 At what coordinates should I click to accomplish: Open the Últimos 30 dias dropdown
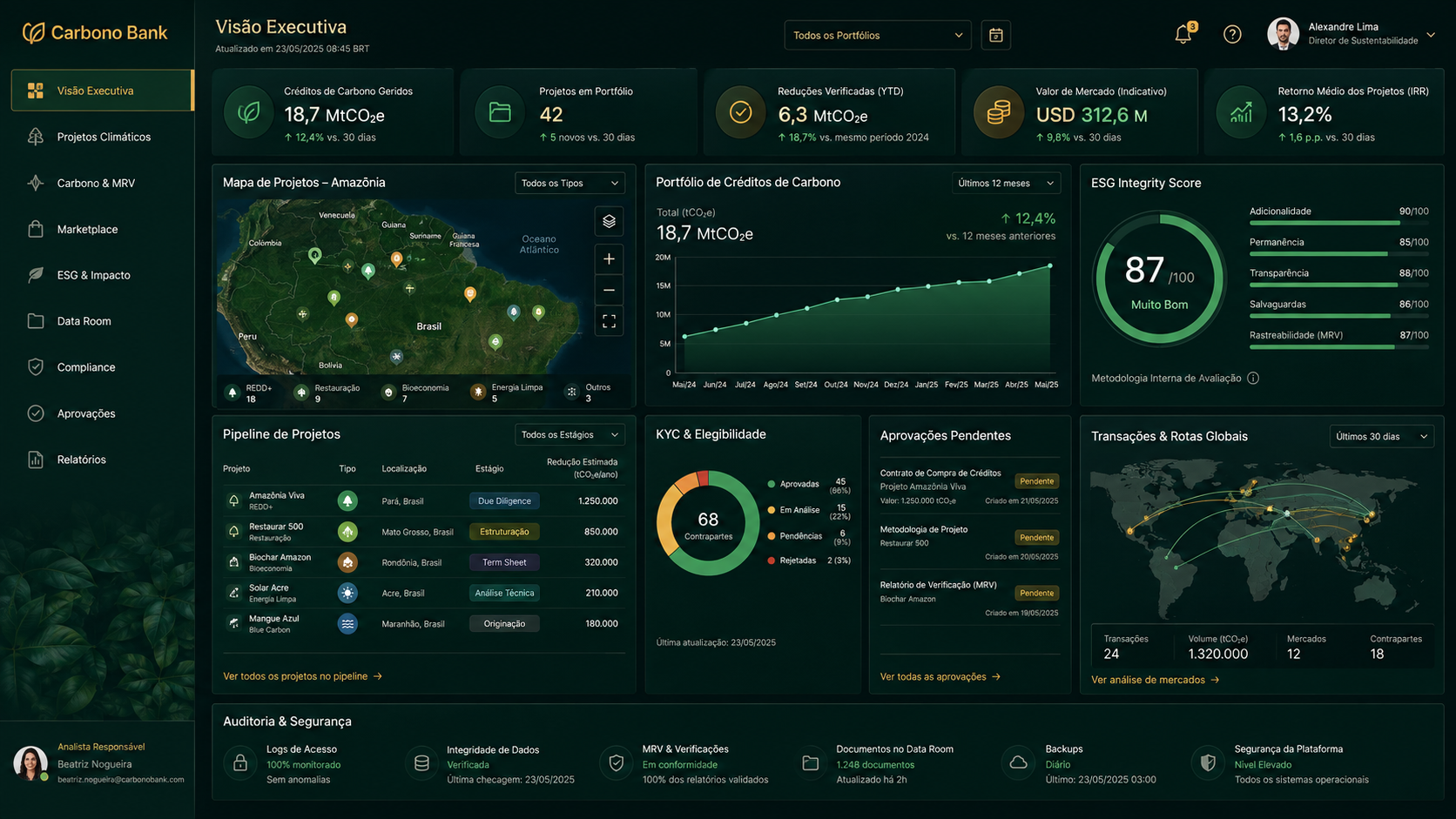click(x=1382, y=436)
